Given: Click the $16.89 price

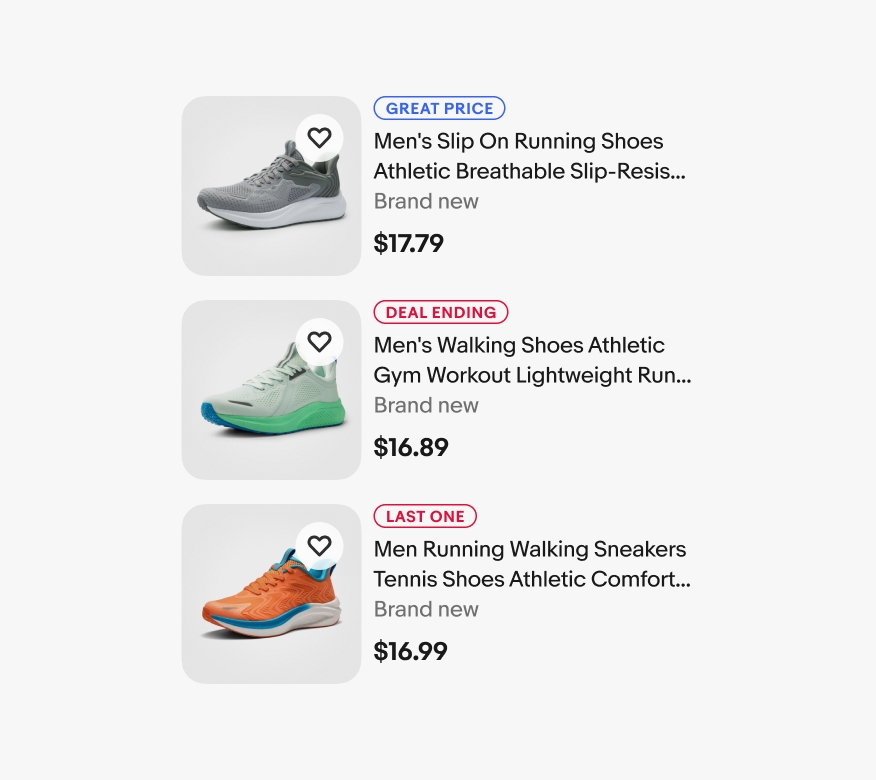Looking at the screenshot, I should click(411, 447).
